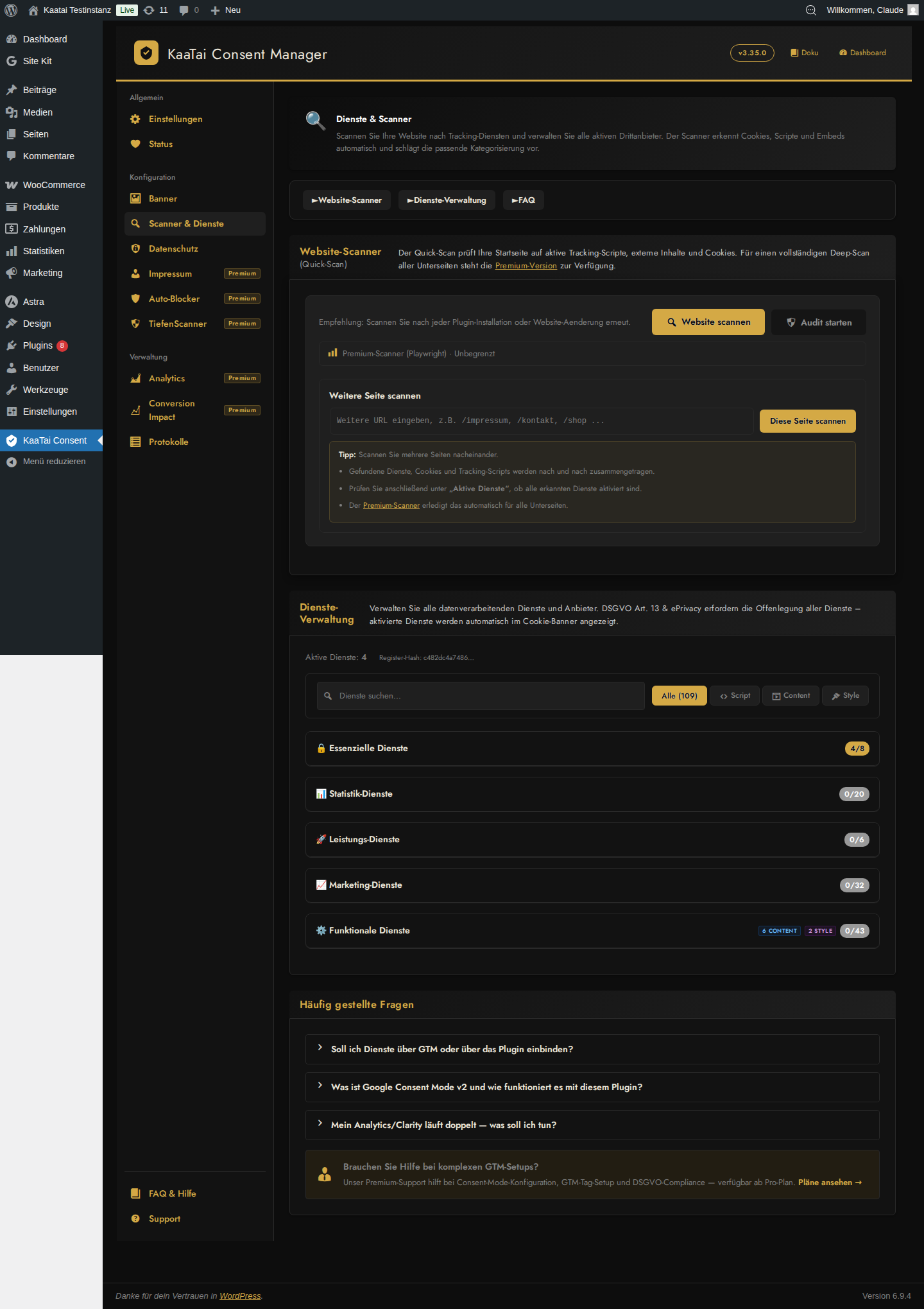Open the comments bubble icon in admin bar
Image resolution: width=924 pixels, height=1309 pixels.
coord(184,10)
